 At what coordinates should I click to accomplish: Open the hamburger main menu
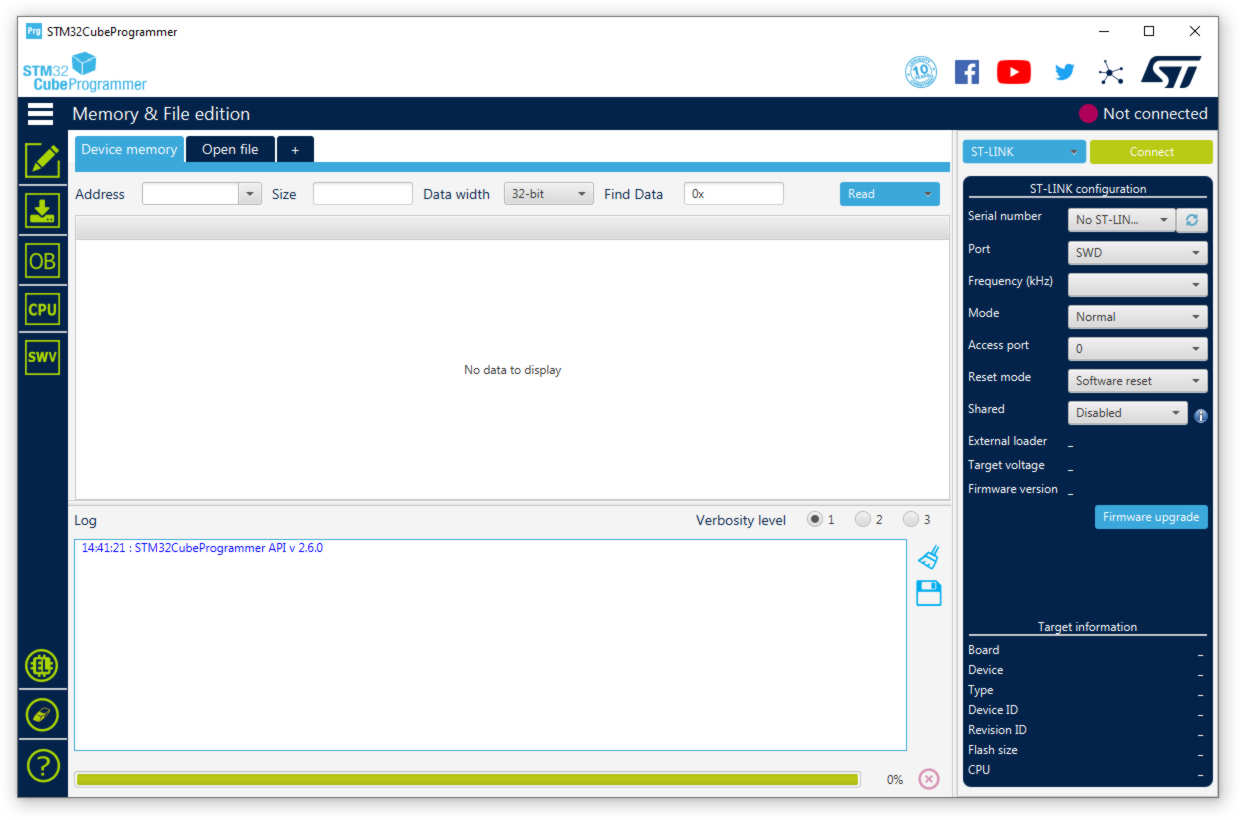(x=40, y=113)
